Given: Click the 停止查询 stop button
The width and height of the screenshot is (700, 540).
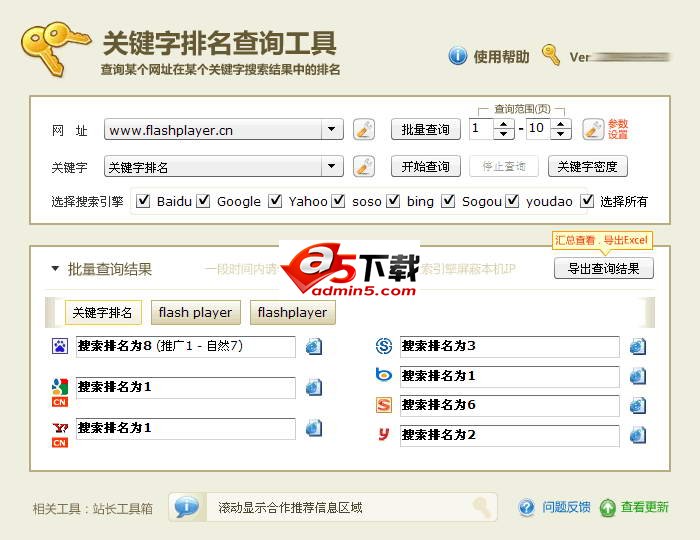Looking at the screenshot, I should [504, 166].
